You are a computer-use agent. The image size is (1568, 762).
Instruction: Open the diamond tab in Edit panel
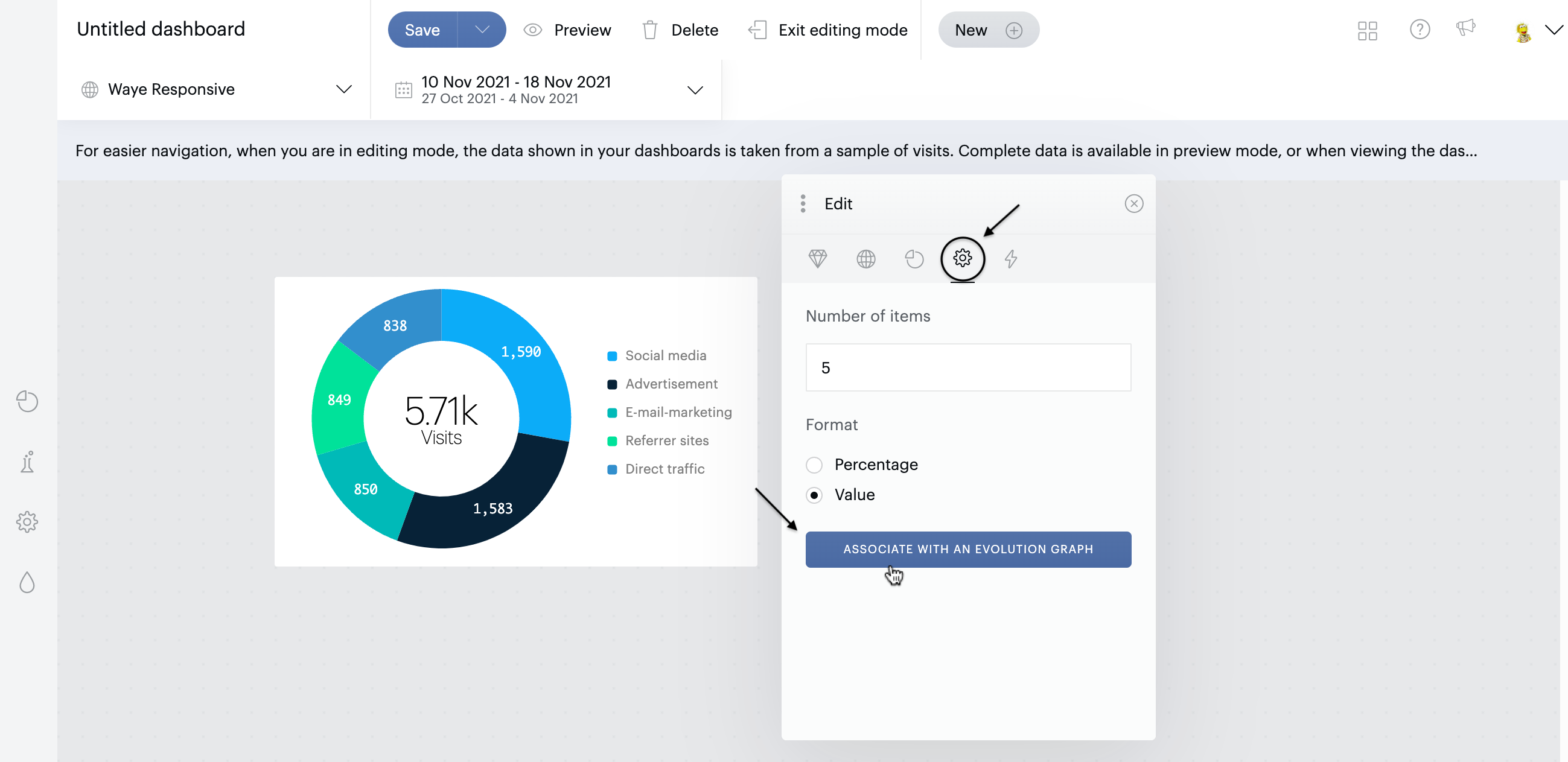pyautogui.click(x=817, y=259)
